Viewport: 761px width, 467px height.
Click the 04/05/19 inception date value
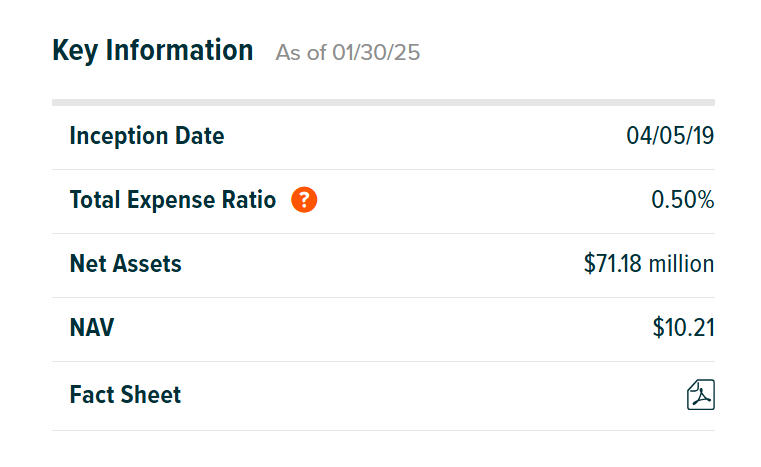tap(670, 136)
